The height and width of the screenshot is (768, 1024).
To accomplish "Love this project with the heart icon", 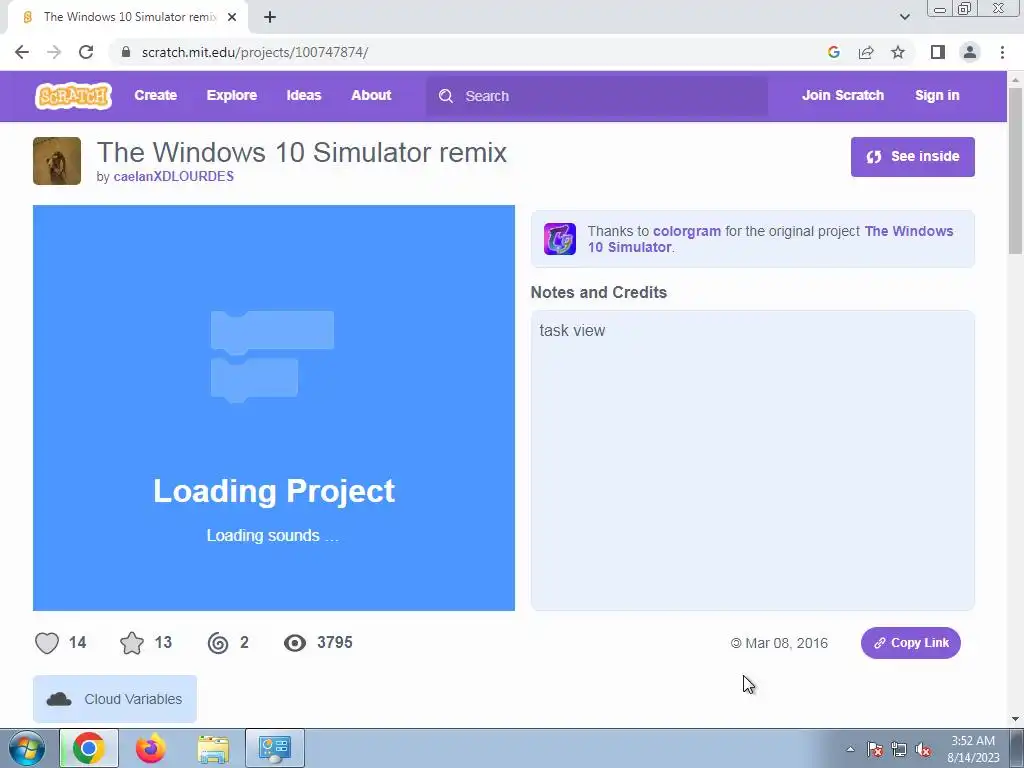I will click(47, 643).
